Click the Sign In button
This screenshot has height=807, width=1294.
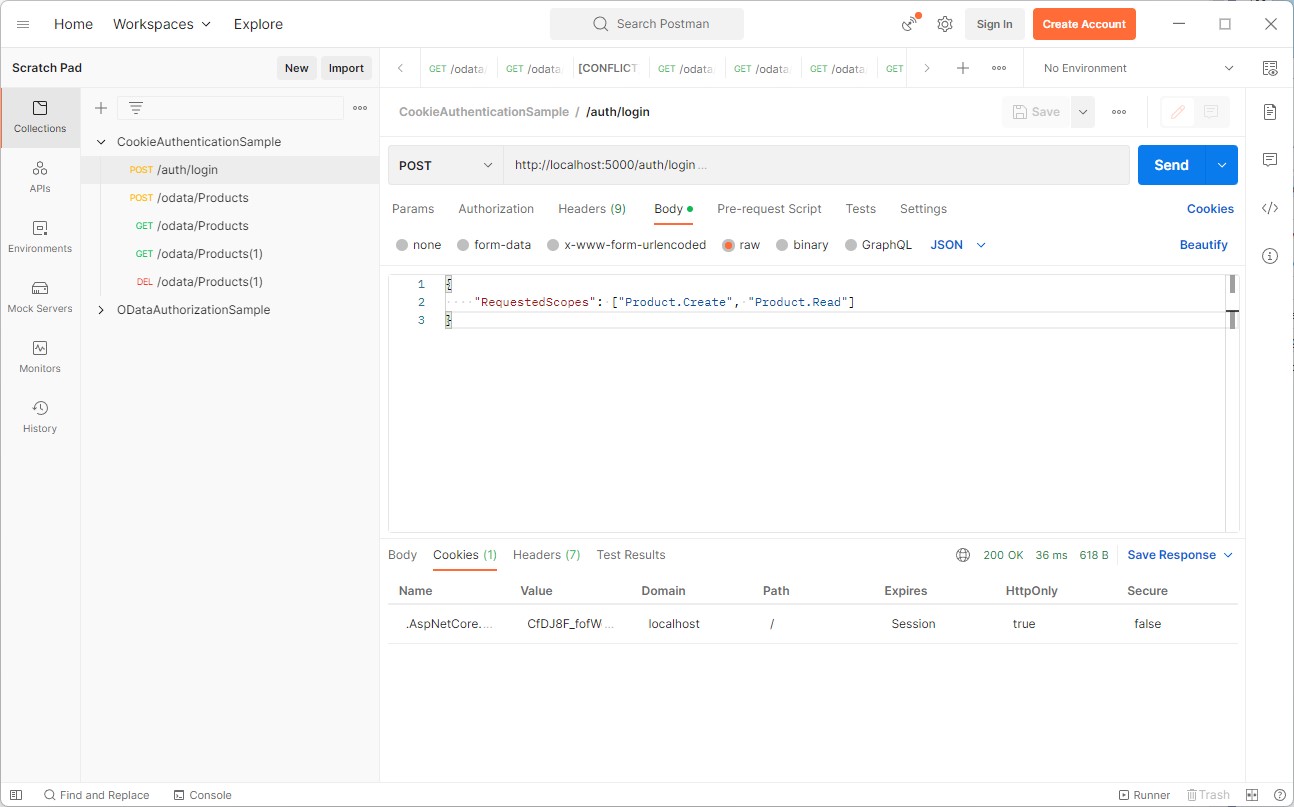pyautogui.click(x=994, y=24)
